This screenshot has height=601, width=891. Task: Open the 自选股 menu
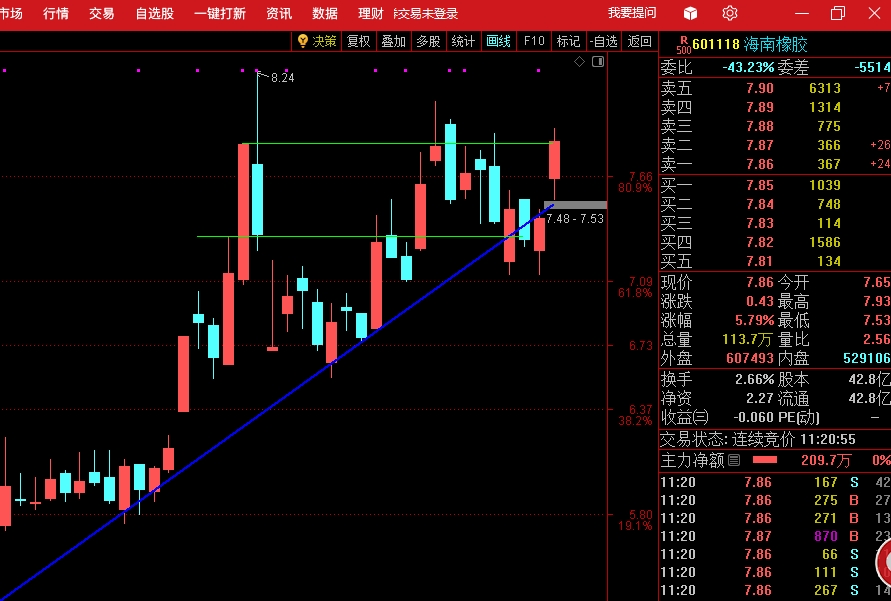click(x=155, y=13)
